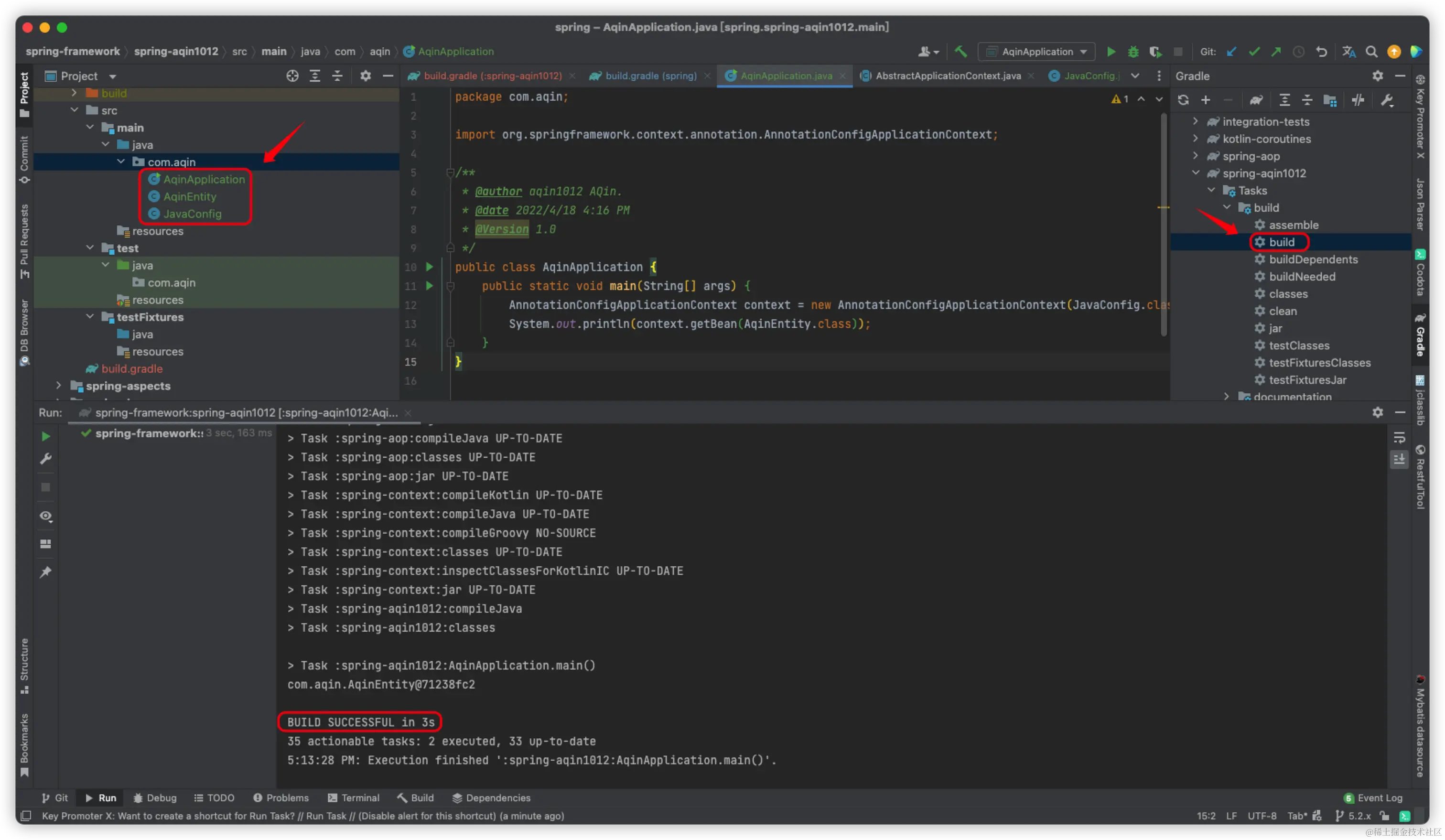Viewport: 1445px width, 840px height.
Task: Toggle soft-wrap in Run console
Action: 1399,438
